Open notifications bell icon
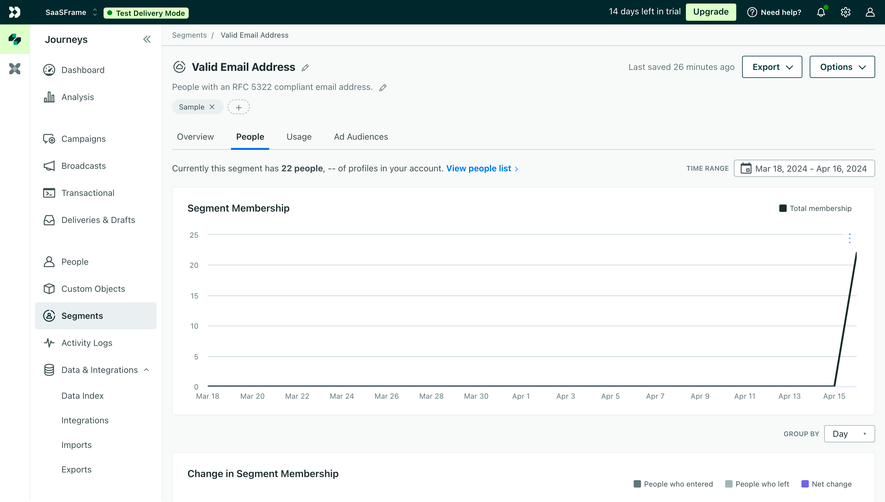Image resolution: width=885 pixels, height=502 pixels. coord(821,12)
